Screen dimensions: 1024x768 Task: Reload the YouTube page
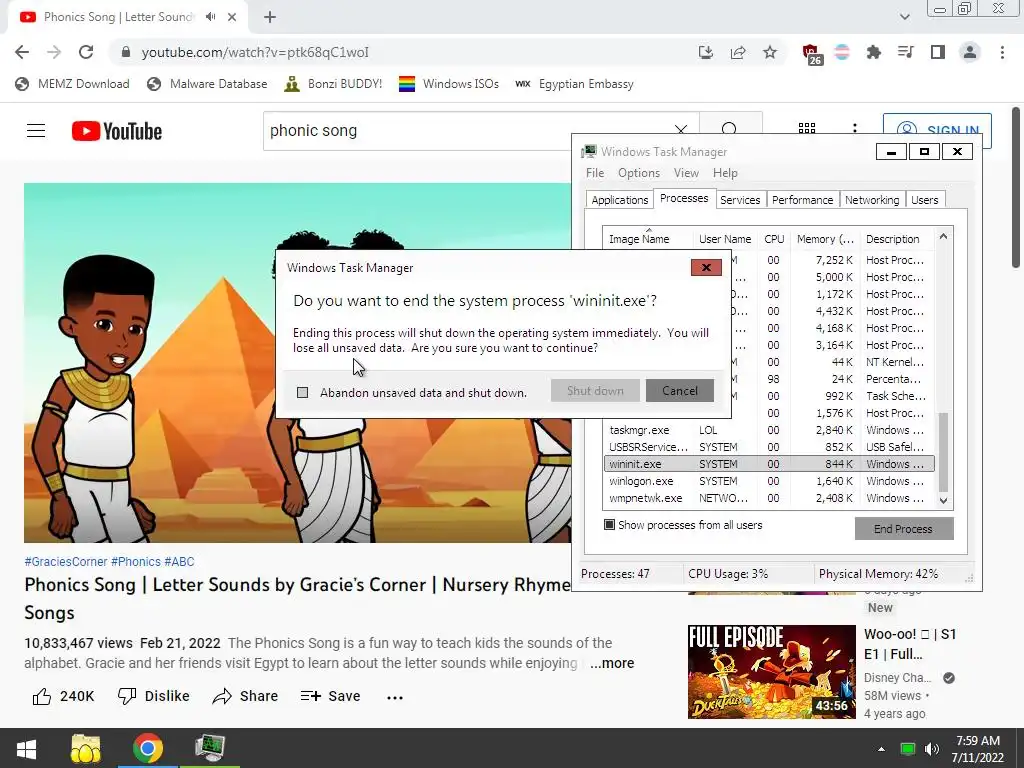pyautogui.click(x=86, y=52)
